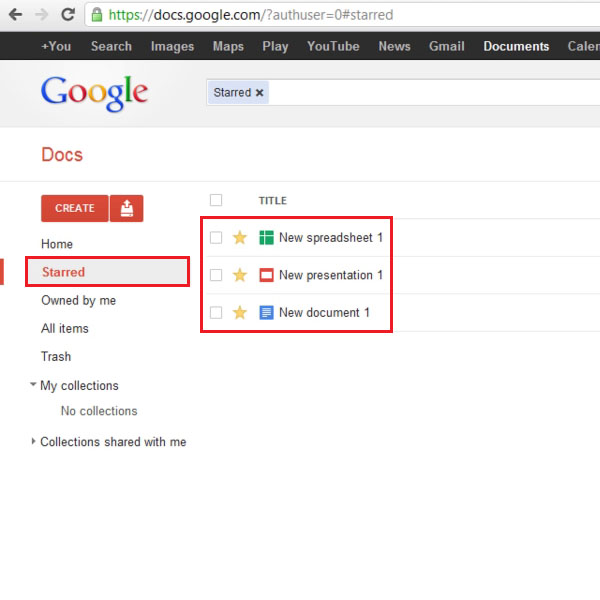Check the box for New presentation 1

tap(216, 275)
